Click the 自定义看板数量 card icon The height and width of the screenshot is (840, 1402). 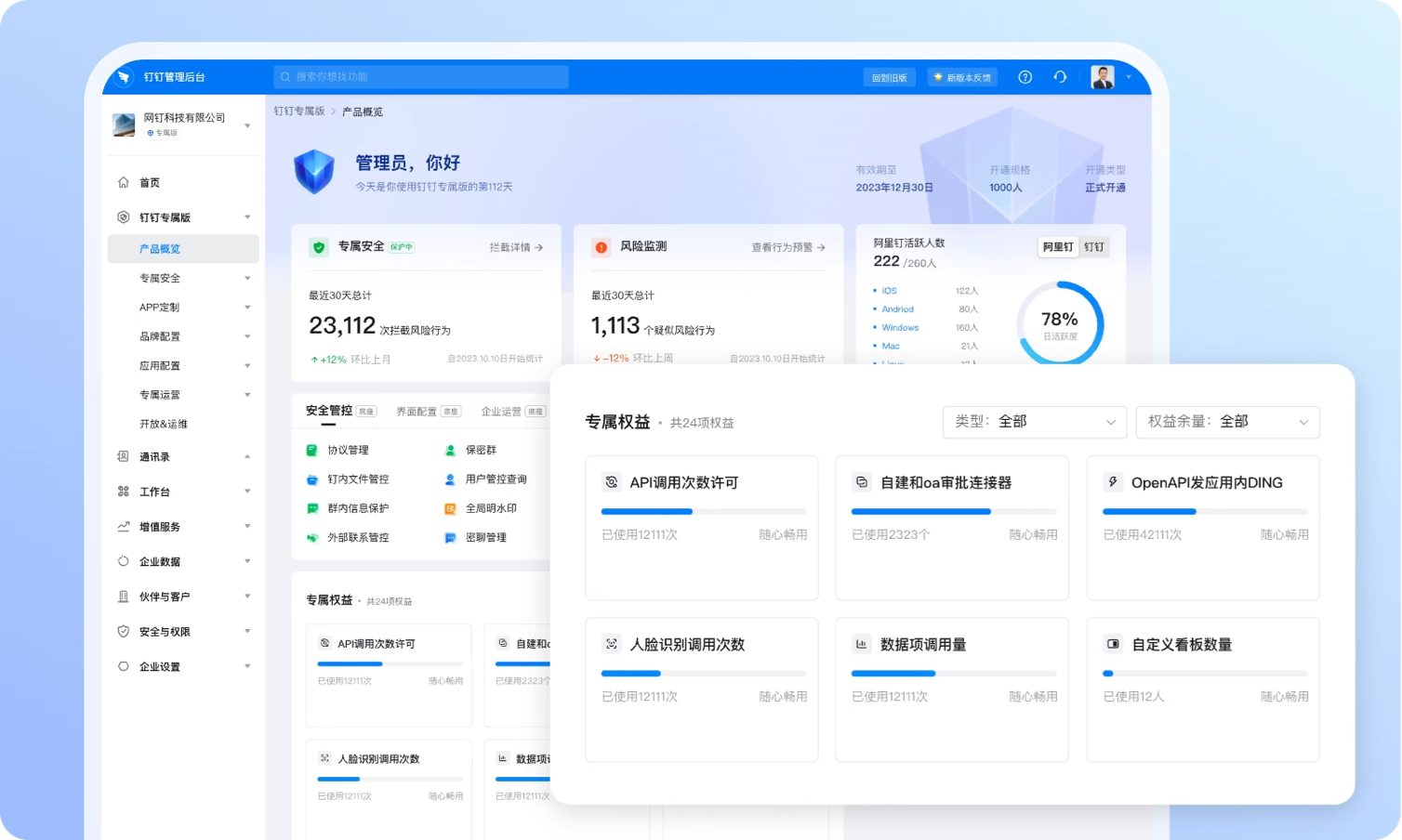(1112, 643)
